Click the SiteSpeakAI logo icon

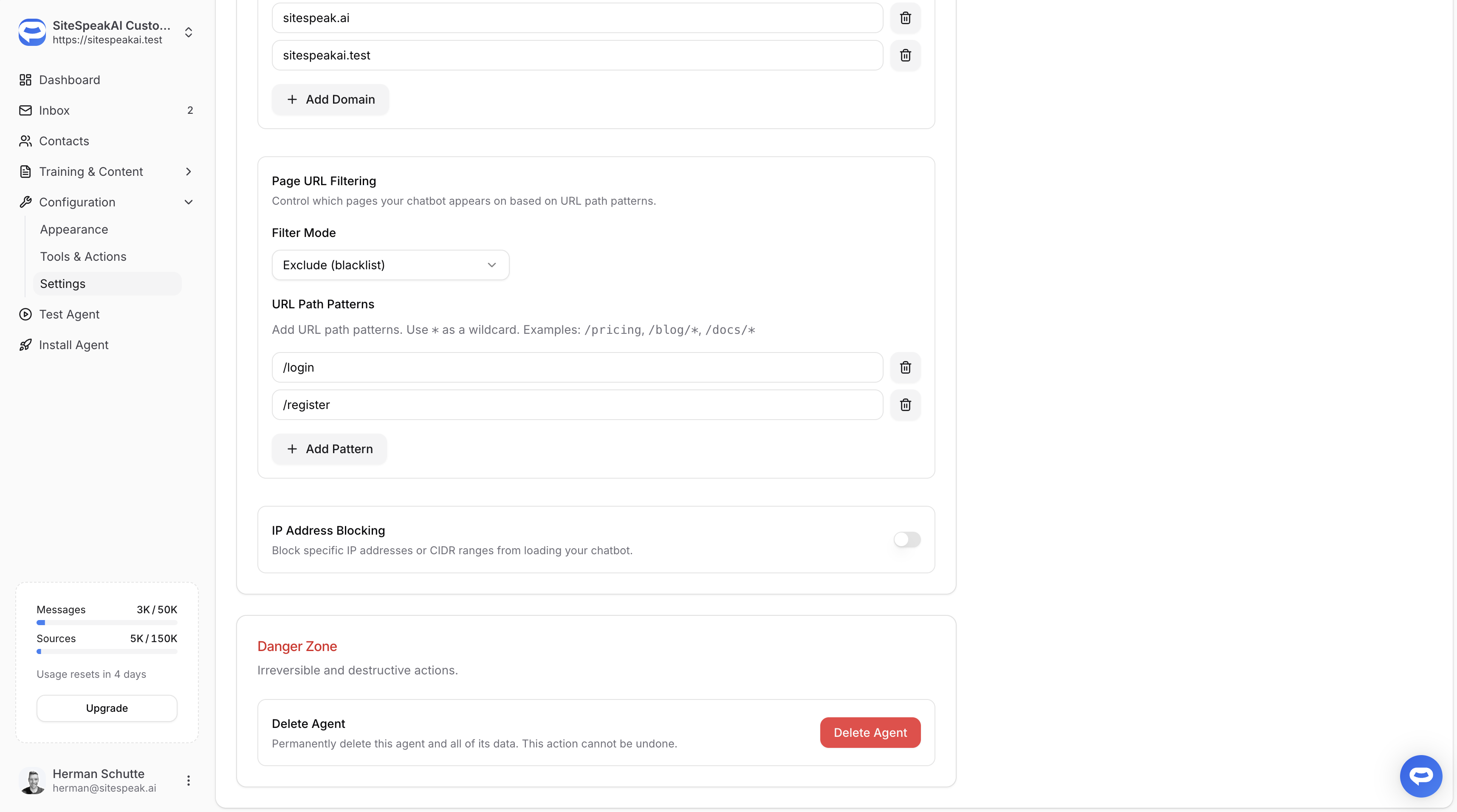32,32
